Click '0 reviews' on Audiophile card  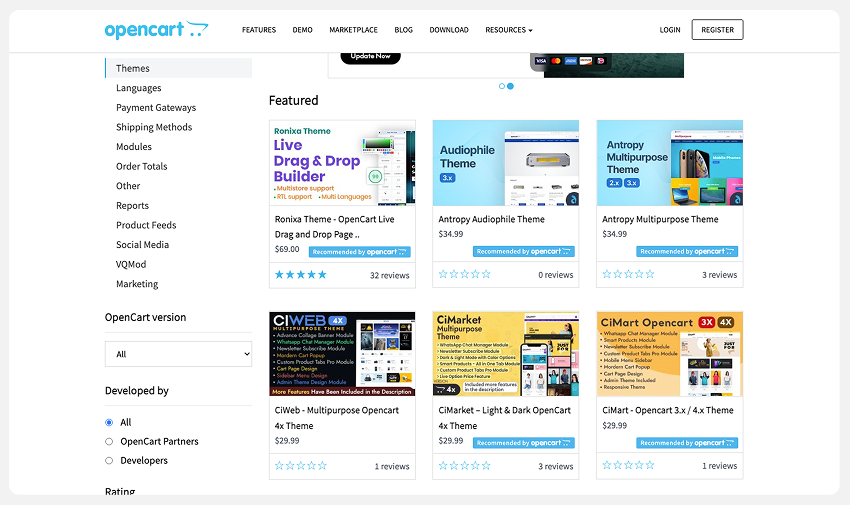click(x=556, y=275)
